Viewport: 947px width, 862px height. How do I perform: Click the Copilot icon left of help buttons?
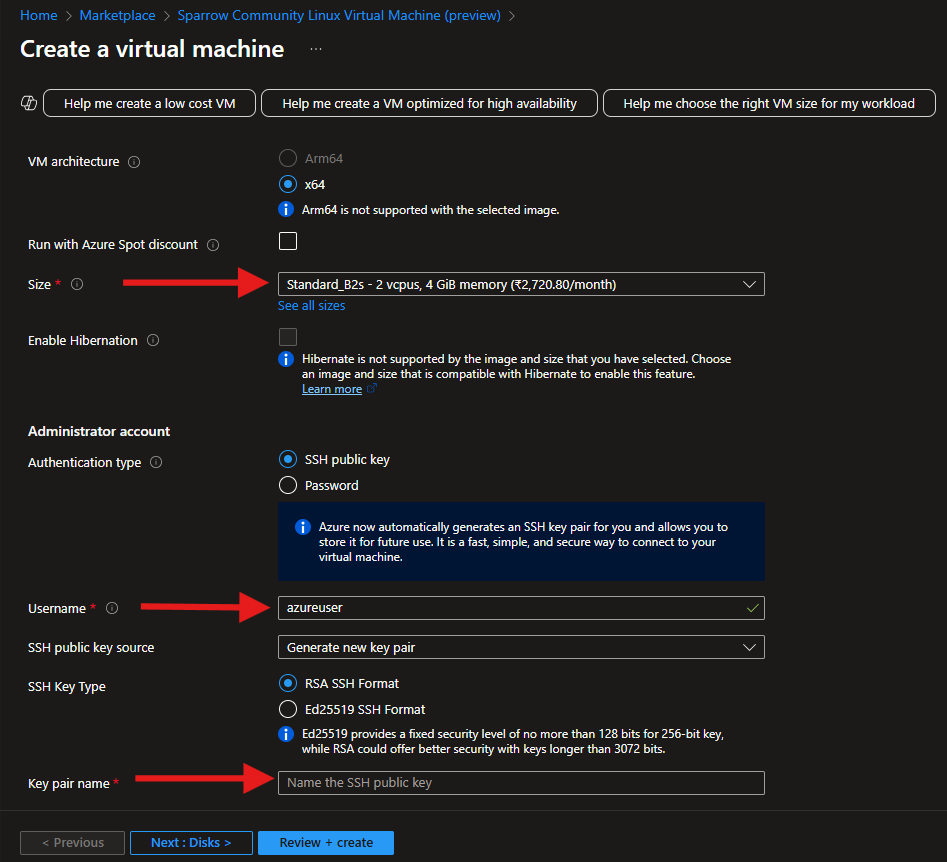click(28, 102)
